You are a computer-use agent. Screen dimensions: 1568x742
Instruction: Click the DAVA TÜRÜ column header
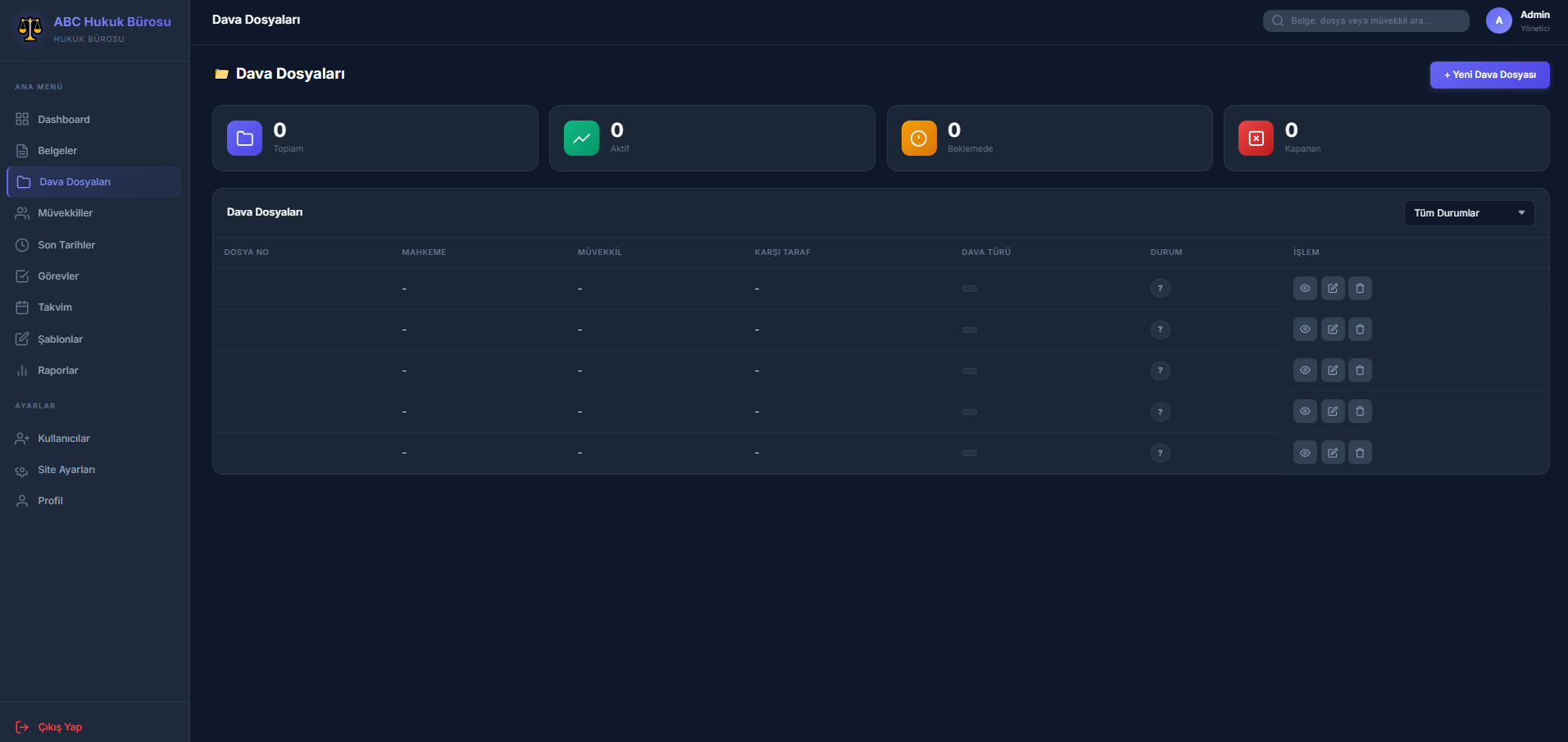986,253
